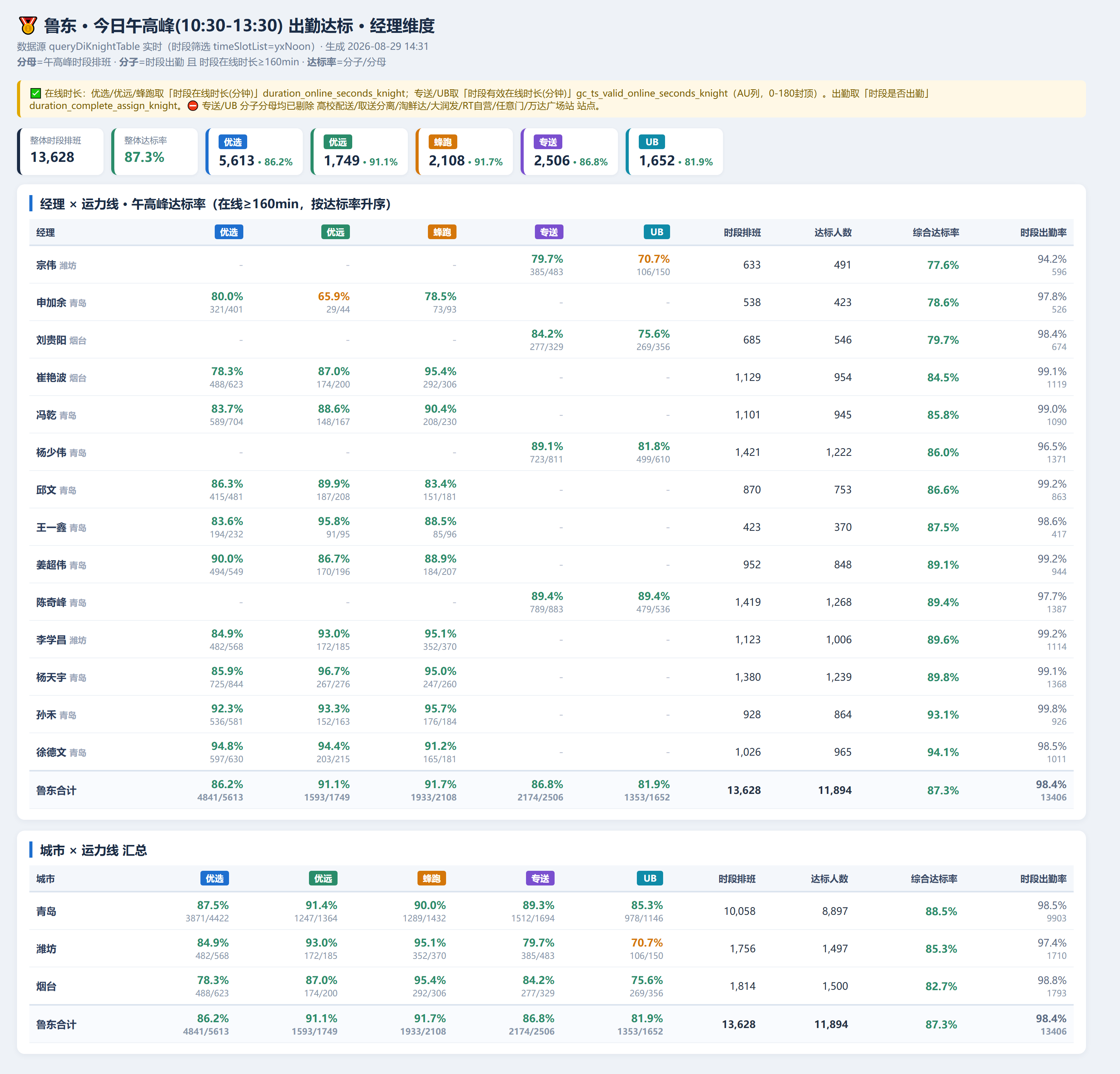Click the 时段出勤率 header in the manager table
Screen dimensions: 1120x1074
[1044, 233]
